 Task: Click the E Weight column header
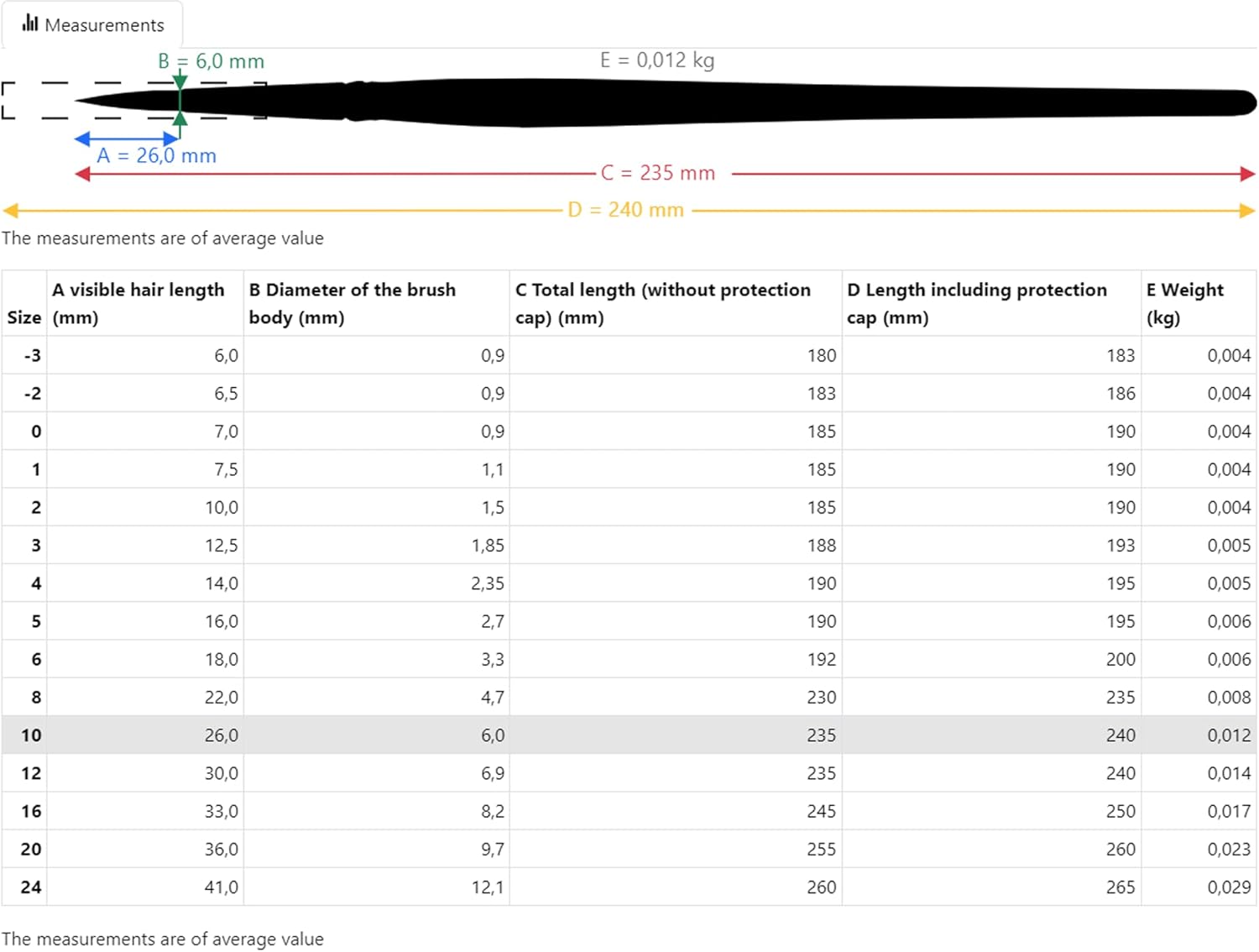click(x=1185, y=303)
